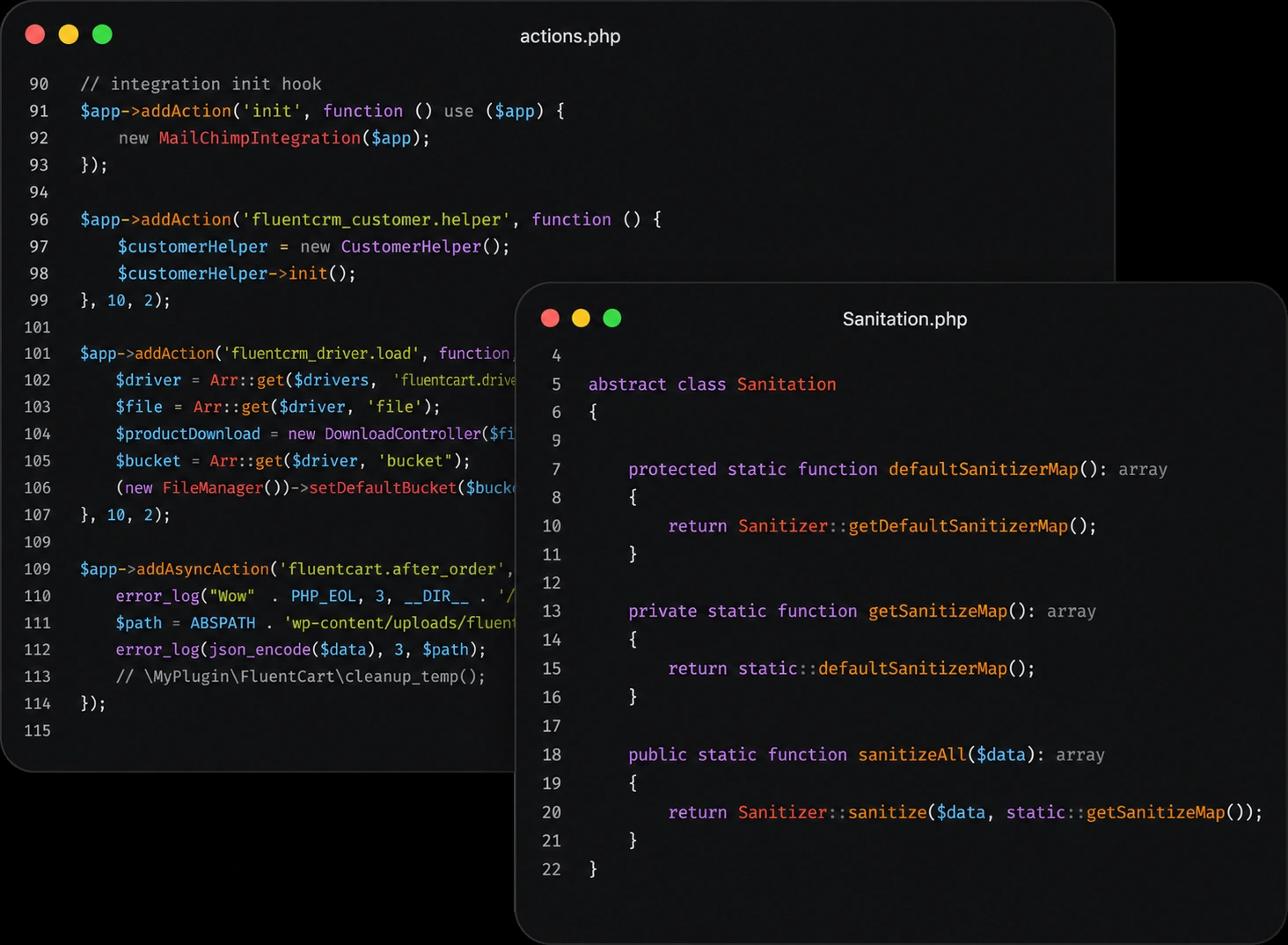The height and width of the screenshot is (945, 1288).
Task: Click line number 12 in Sanitation.php
Action: tap(552, 582)
